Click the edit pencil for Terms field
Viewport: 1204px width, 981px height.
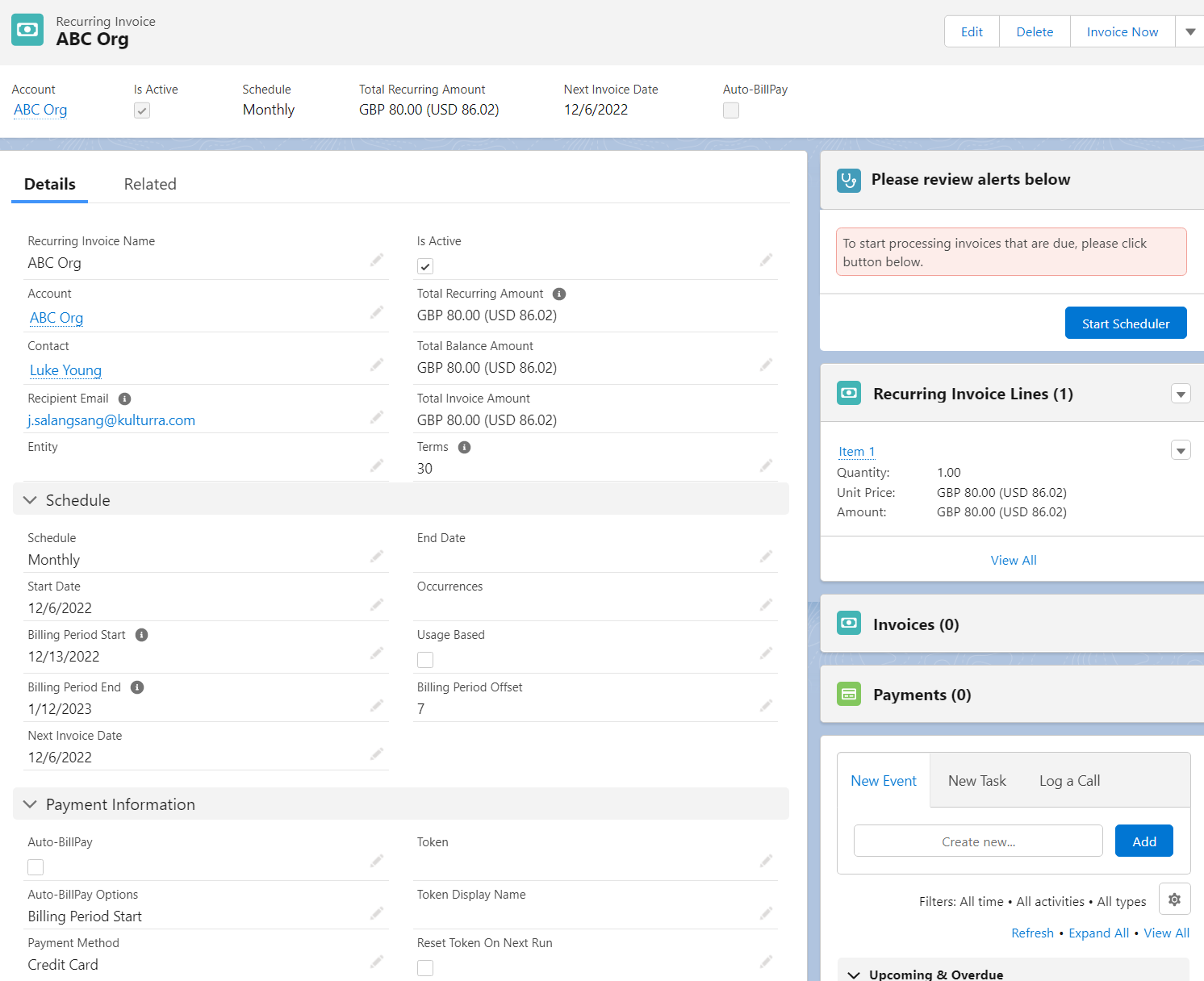pyautogui.click(x=765, y=465)
